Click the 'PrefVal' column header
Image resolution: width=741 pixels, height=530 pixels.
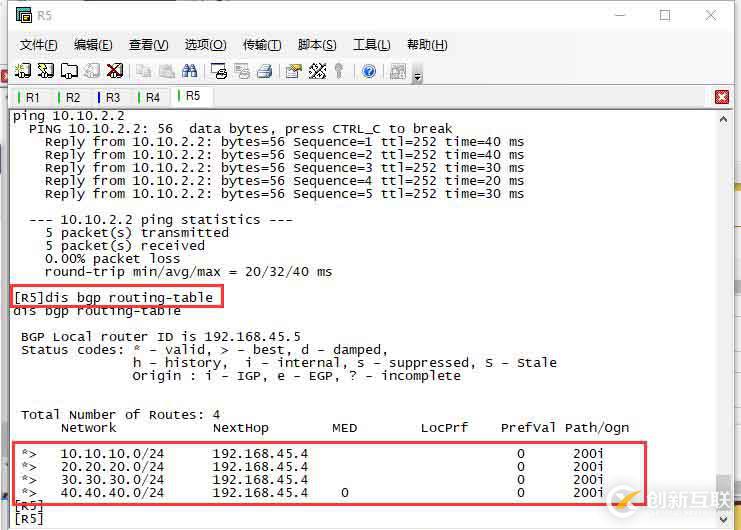(528, 428)
